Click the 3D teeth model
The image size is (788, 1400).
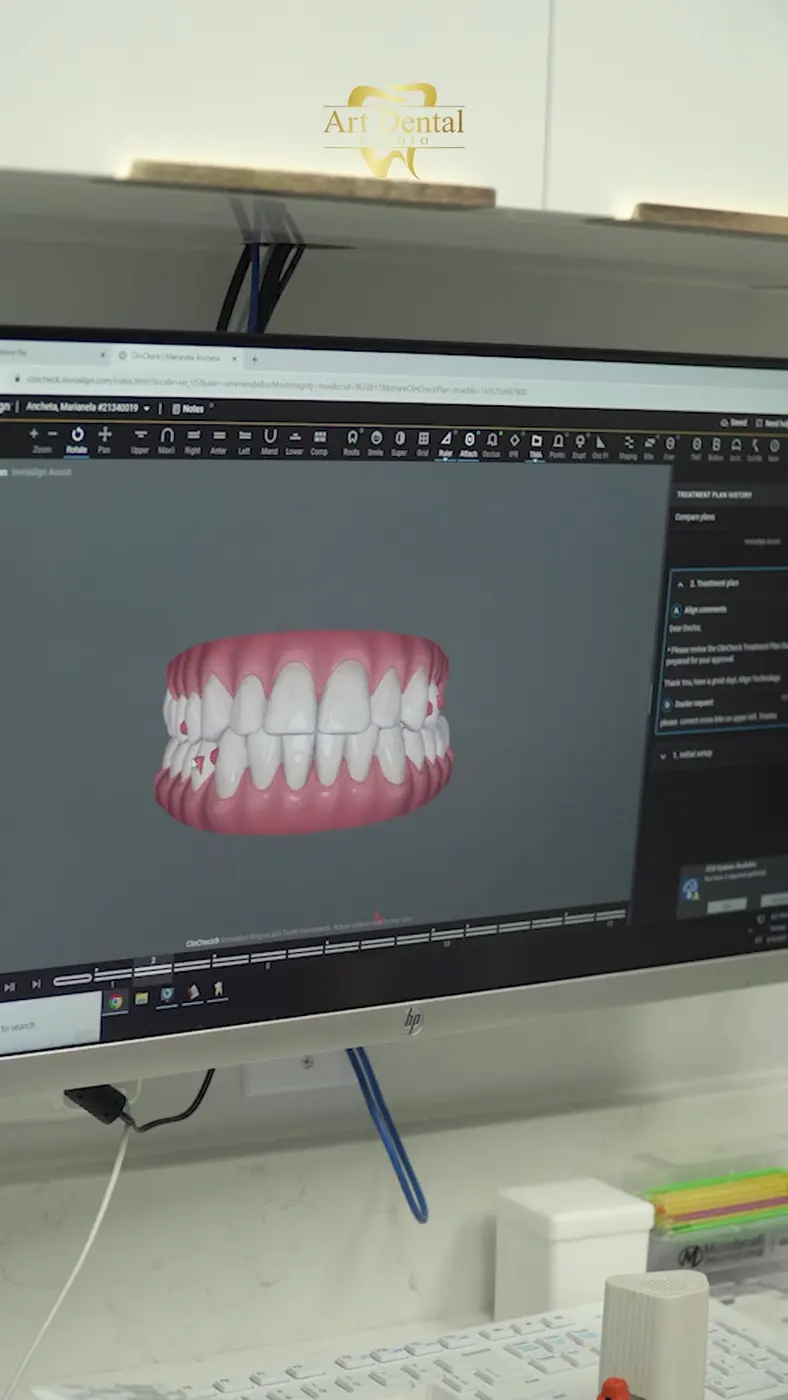tap(303, 732)
